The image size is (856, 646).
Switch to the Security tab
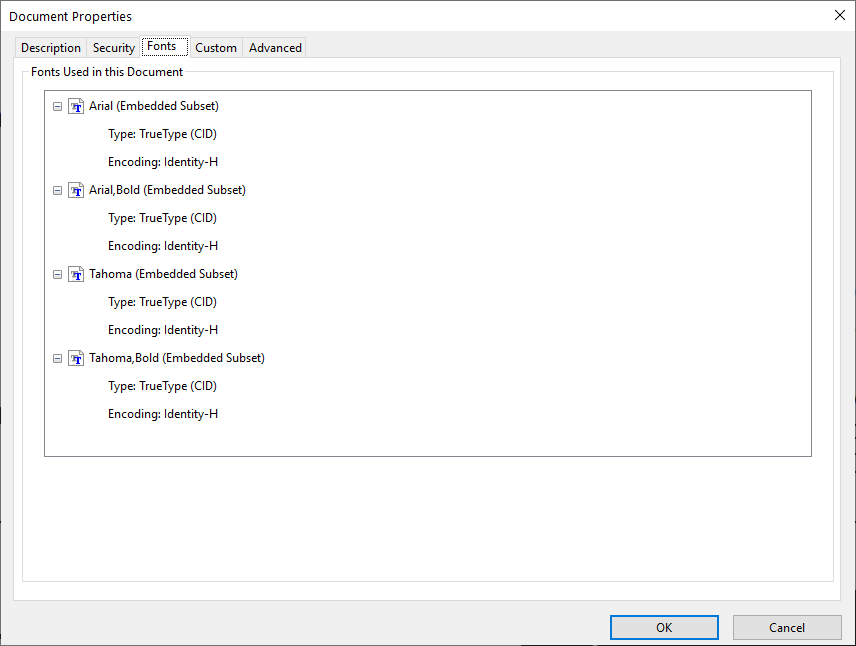113,47
